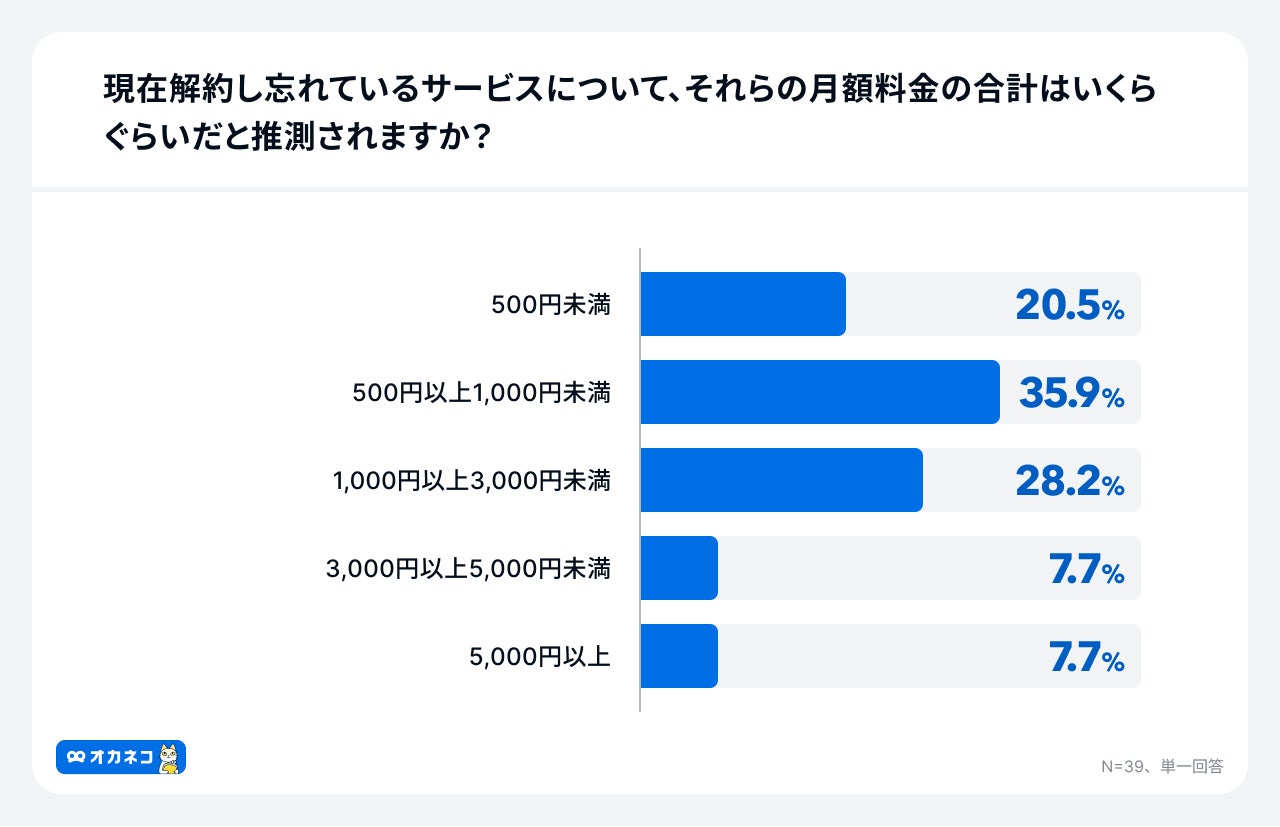Click the blue bar for 500円未満
Viewport: 1280px width, 827px height.
pos(743,304)
